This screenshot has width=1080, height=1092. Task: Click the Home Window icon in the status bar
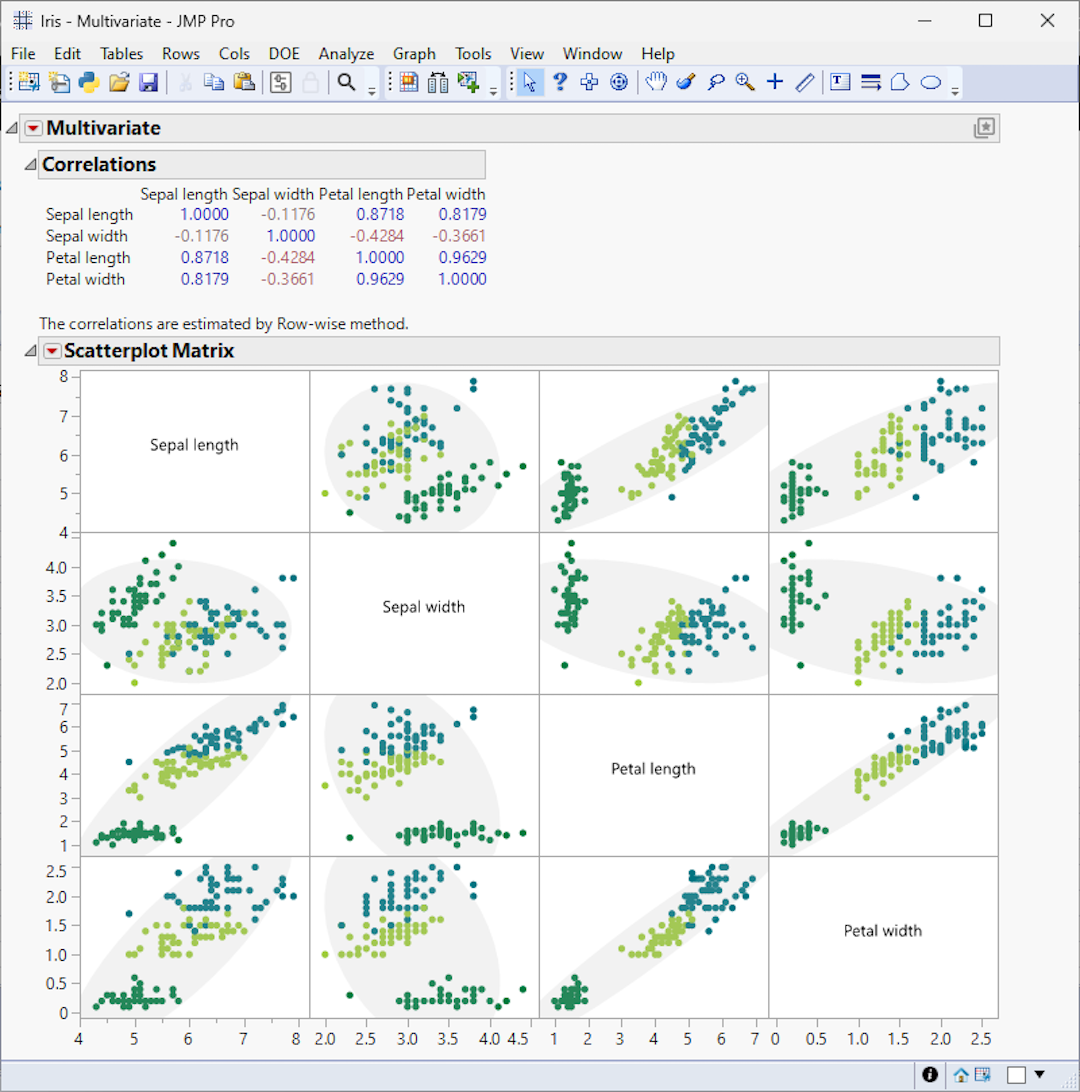click(959, 1074)
